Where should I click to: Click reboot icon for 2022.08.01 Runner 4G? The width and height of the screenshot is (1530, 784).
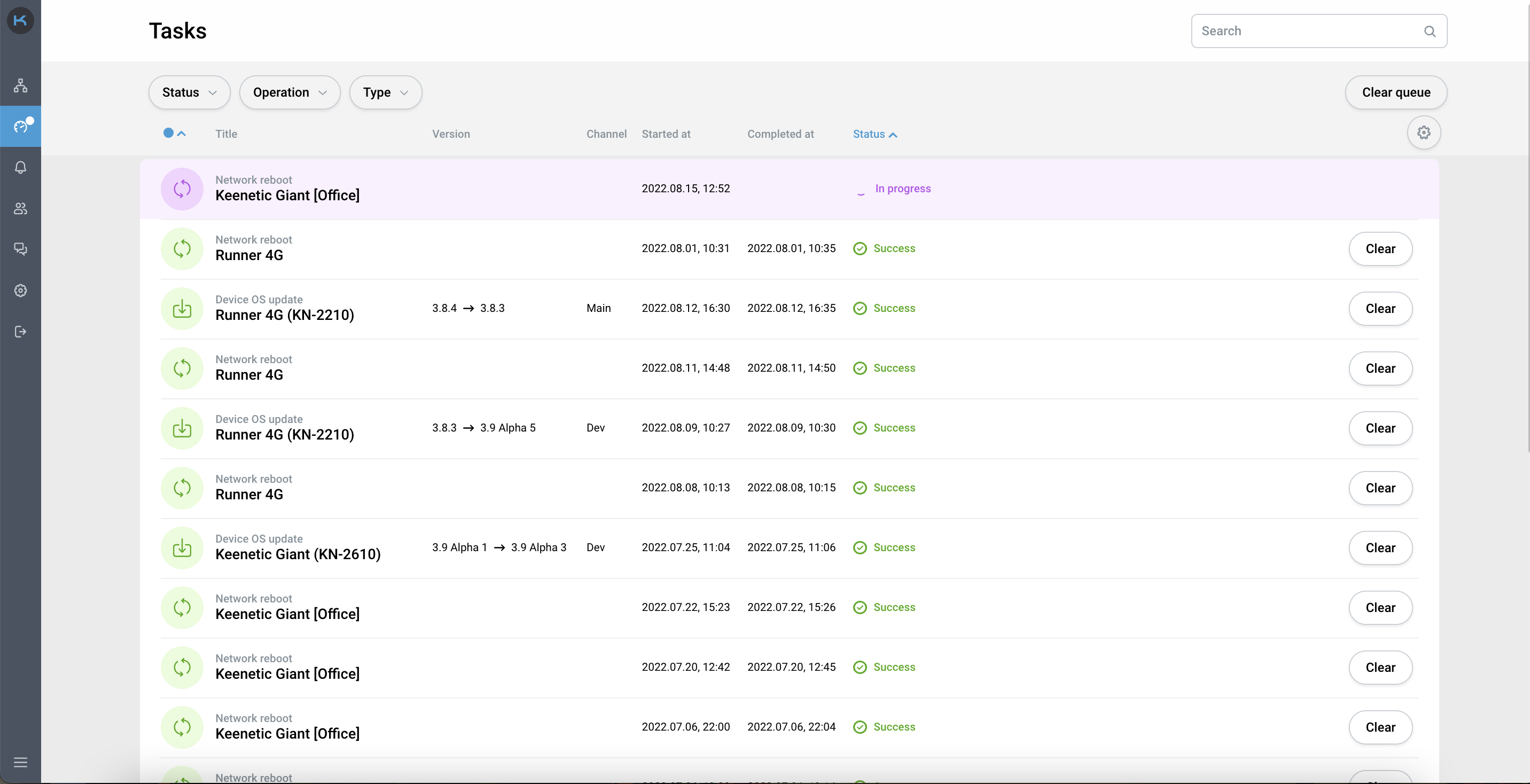[182, 249]
